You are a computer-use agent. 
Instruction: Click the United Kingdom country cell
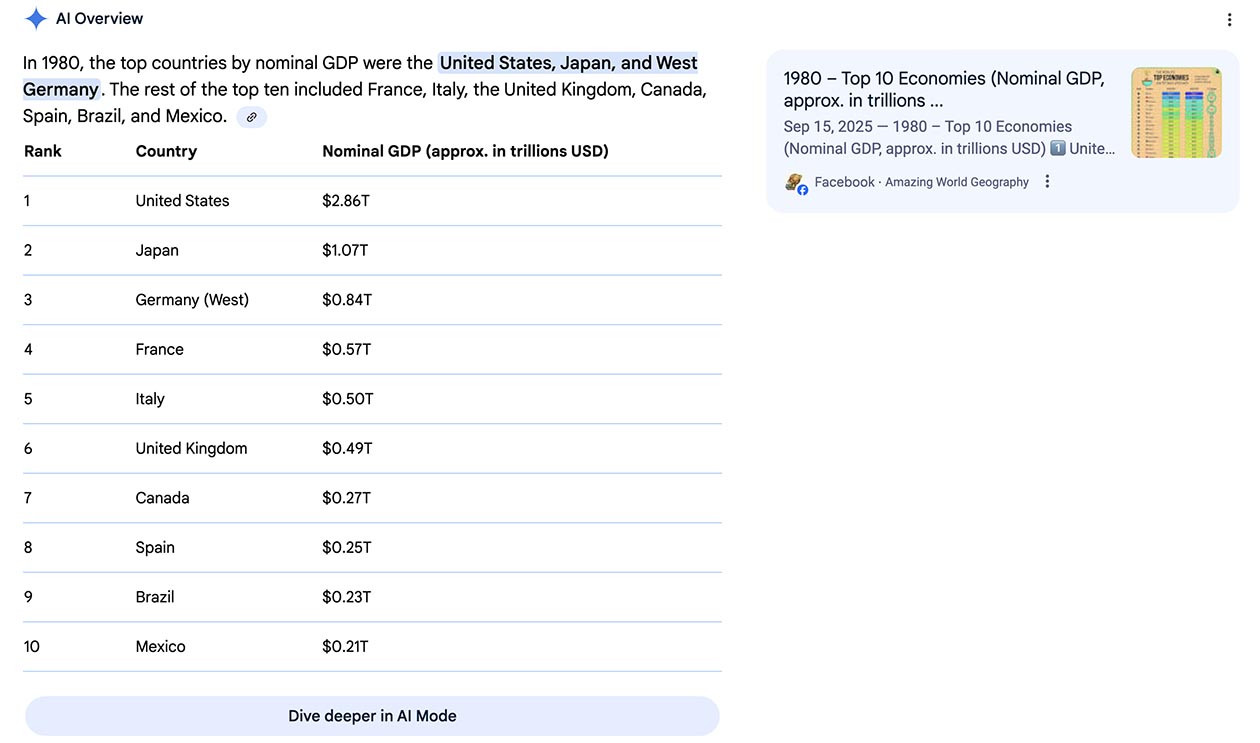pyautogui.click(x=191, y=448)
